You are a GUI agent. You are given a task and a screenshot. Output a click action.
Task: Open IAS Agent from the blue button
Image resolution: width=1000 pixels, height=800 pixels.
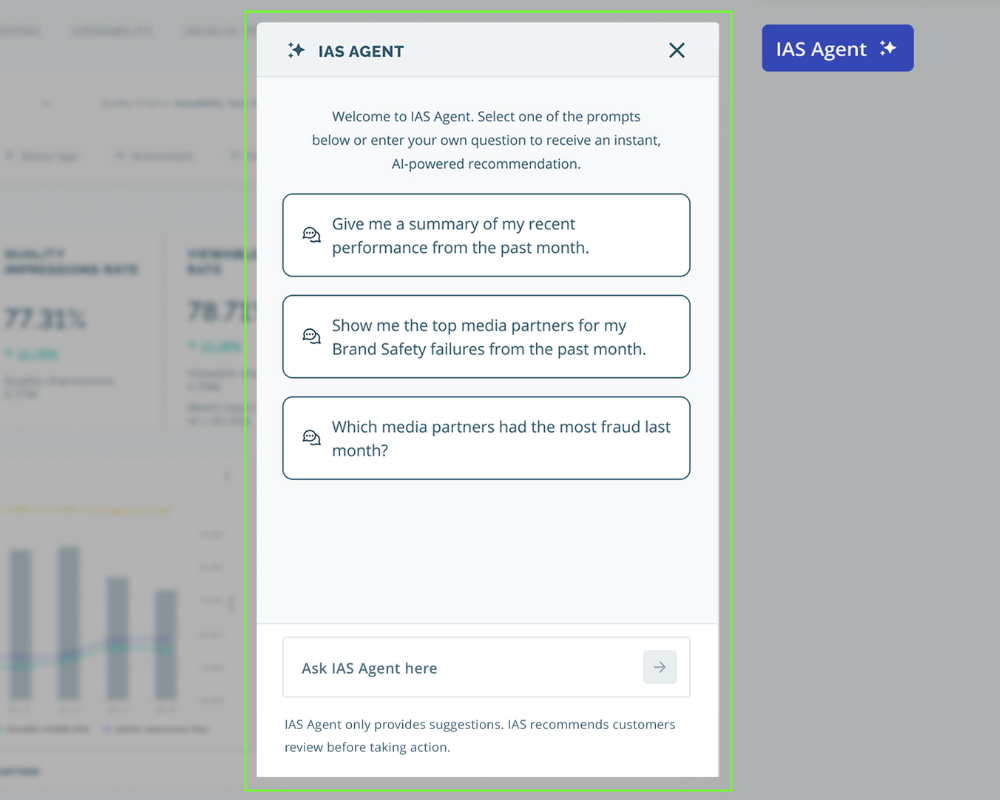coord(837,47)
